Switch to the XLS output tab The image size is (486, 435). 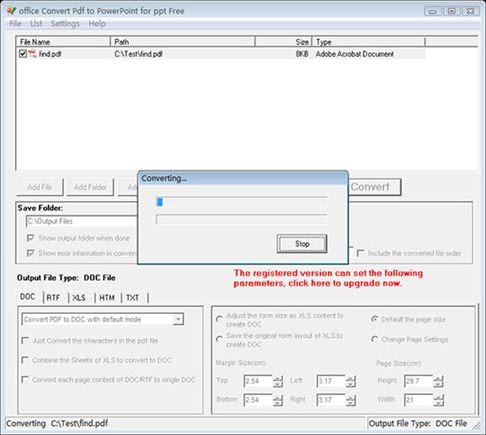[x=79, y=298]
